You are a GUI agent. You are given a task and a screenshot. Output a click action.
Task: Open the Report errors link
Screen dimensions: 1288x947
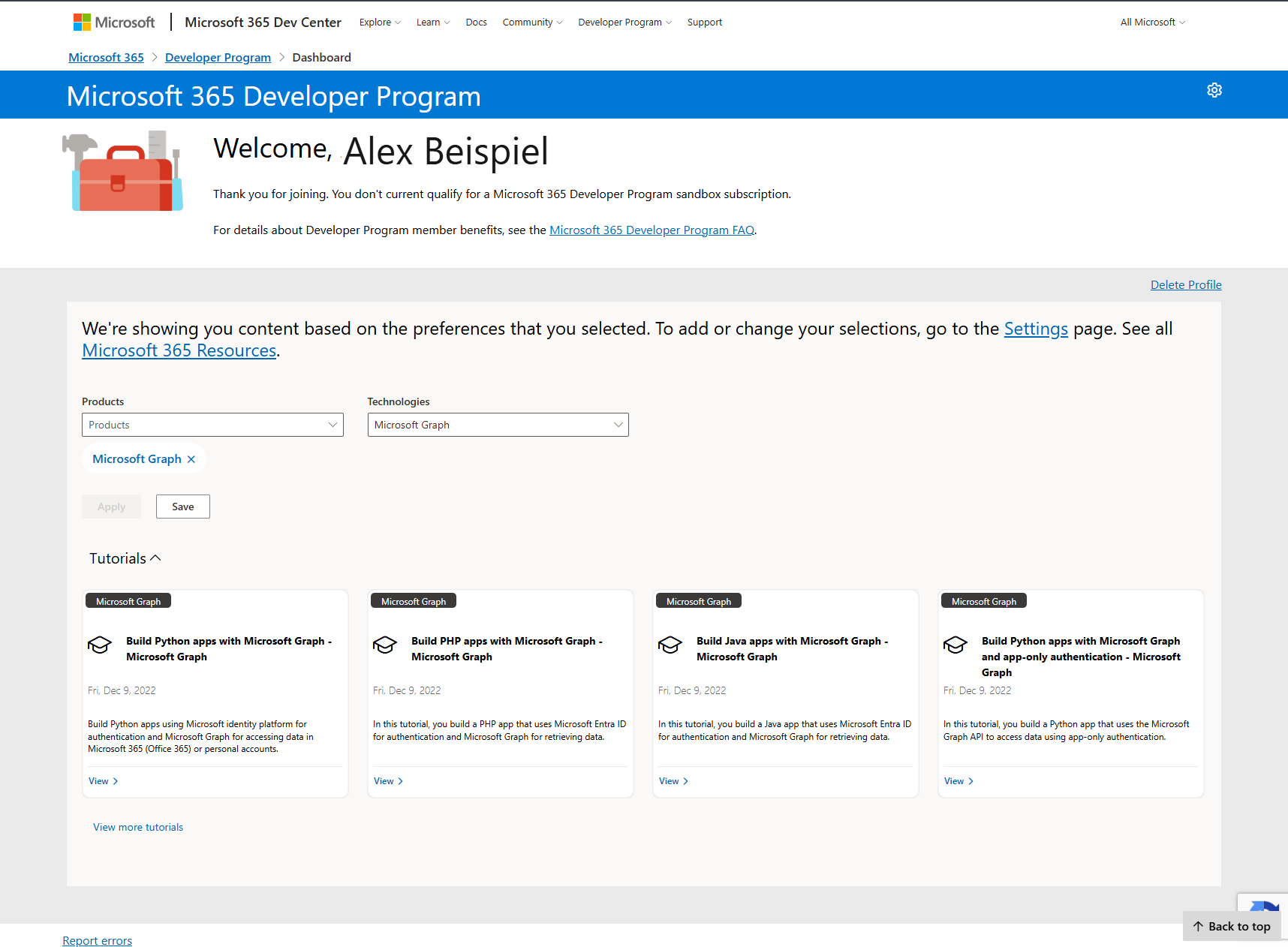tap(97, 941)
